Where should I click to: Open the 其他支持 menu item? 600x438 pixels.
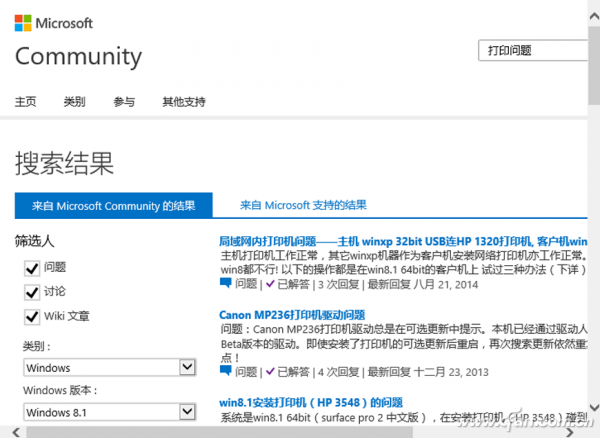(184, 102)
